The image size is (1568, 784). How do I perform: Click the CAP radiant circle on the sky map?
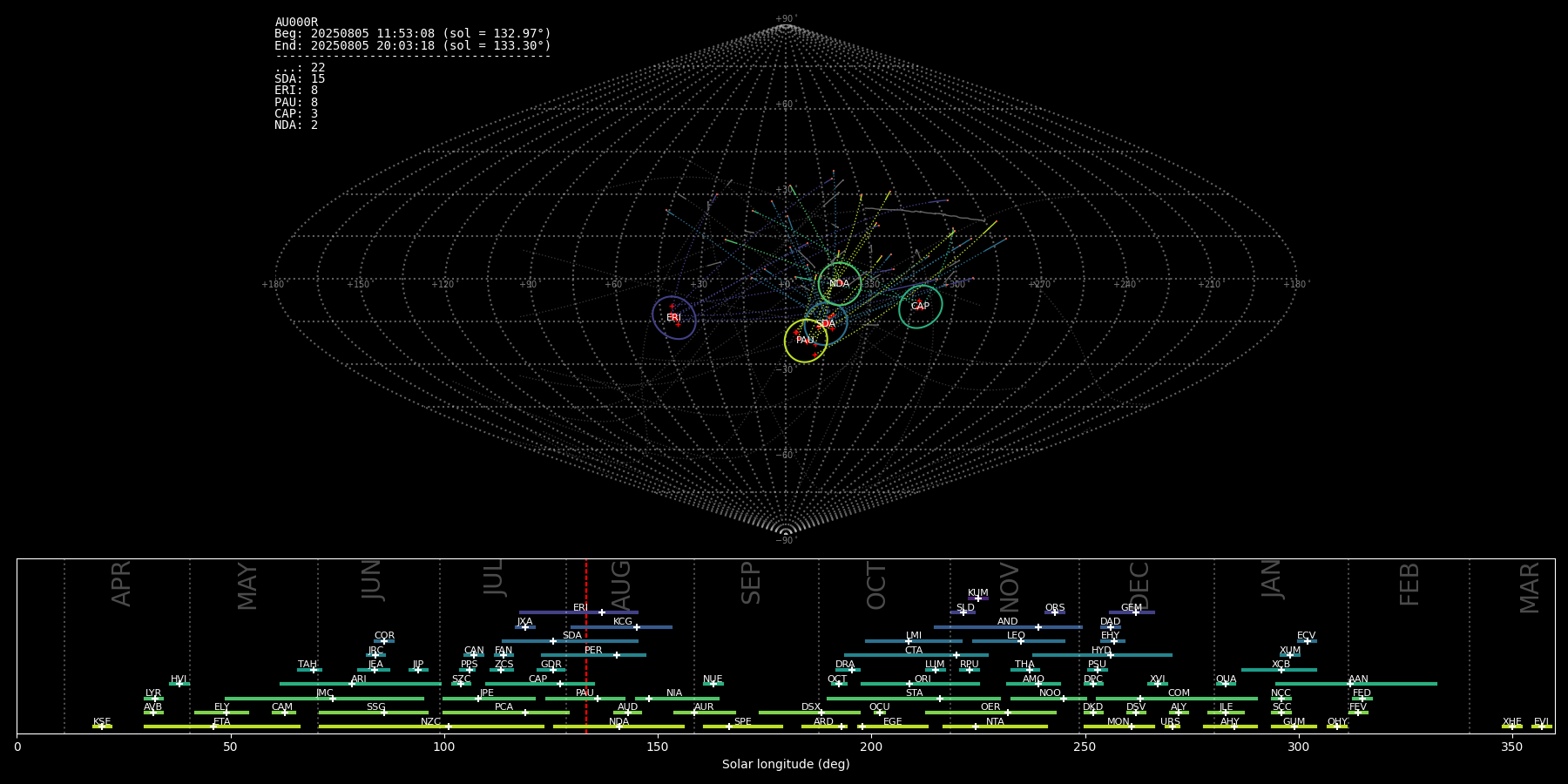pos(921,307)
